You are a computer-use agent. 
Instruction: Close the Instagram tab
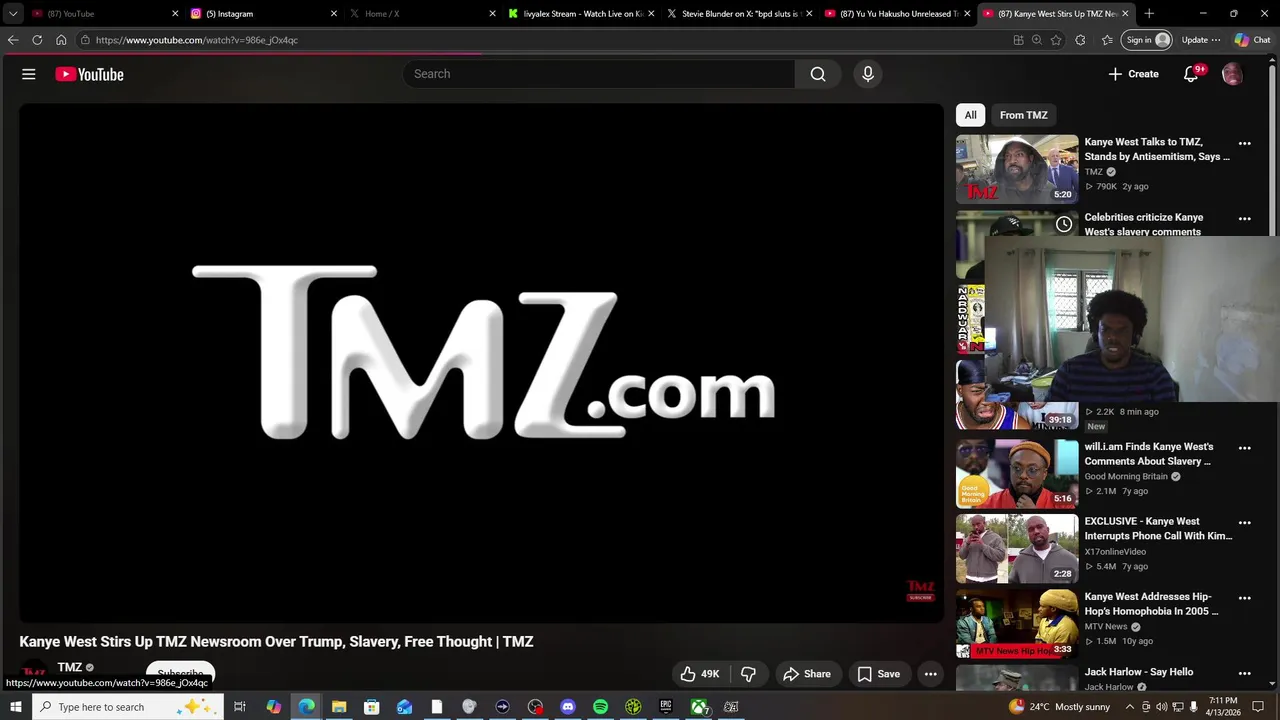tap(334, 14)
